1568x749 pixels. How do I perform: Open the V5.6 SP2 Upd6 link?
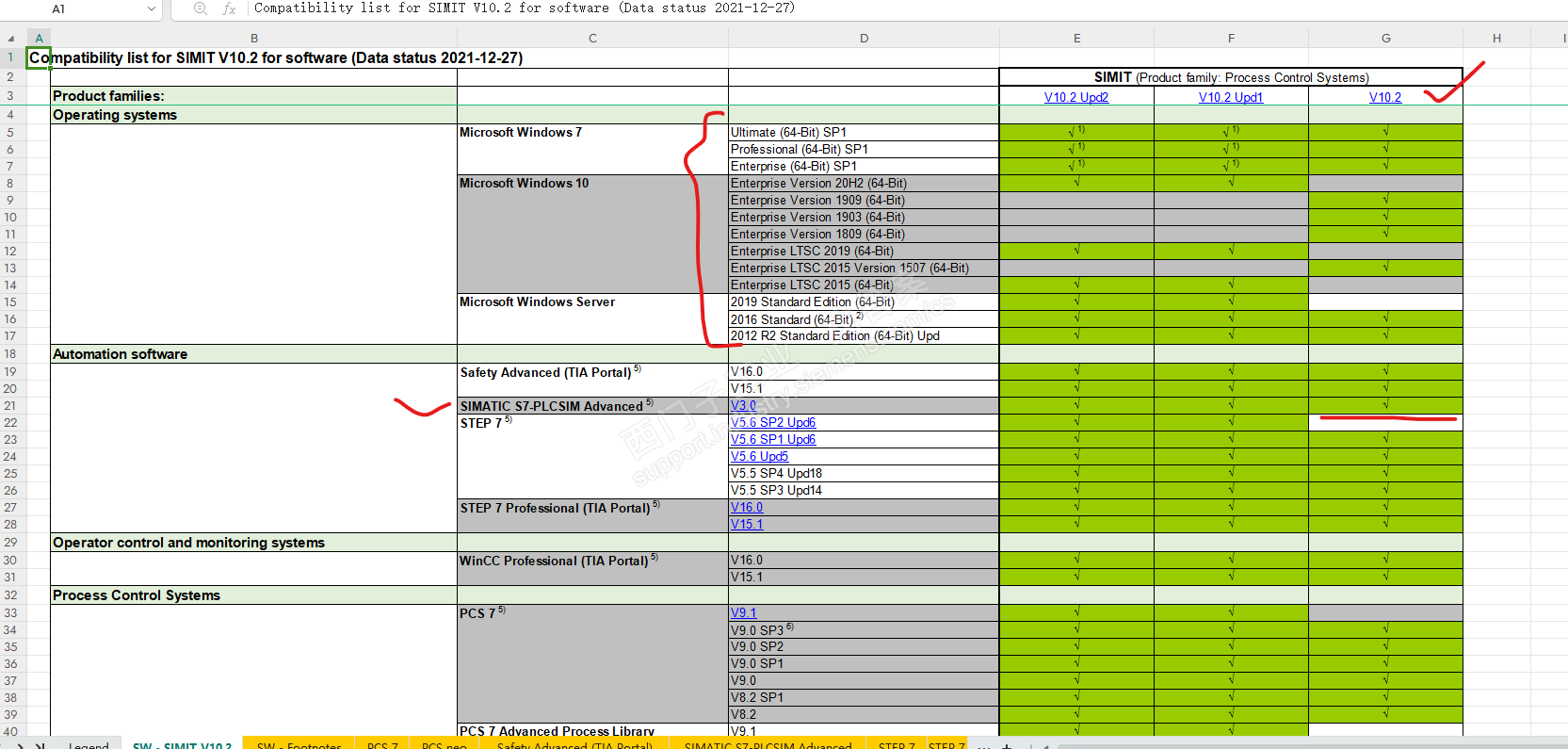coord(773,423)
